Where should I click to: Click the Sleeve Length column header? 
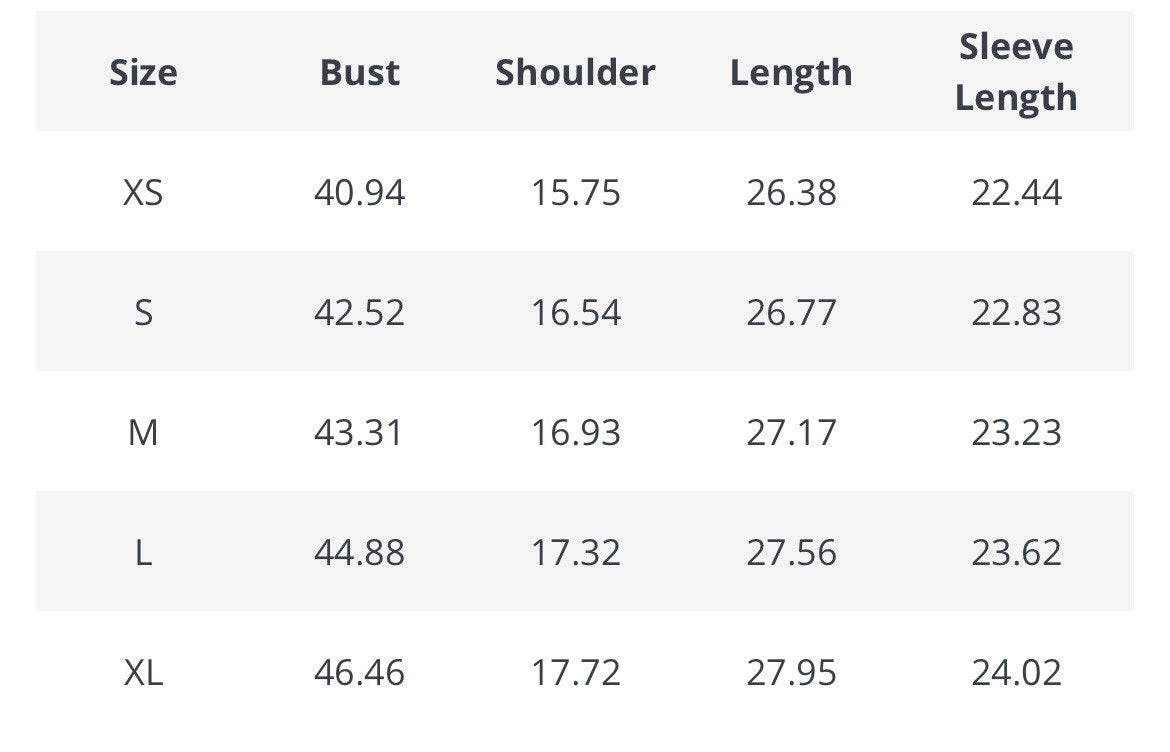[x=1016, y=72]
